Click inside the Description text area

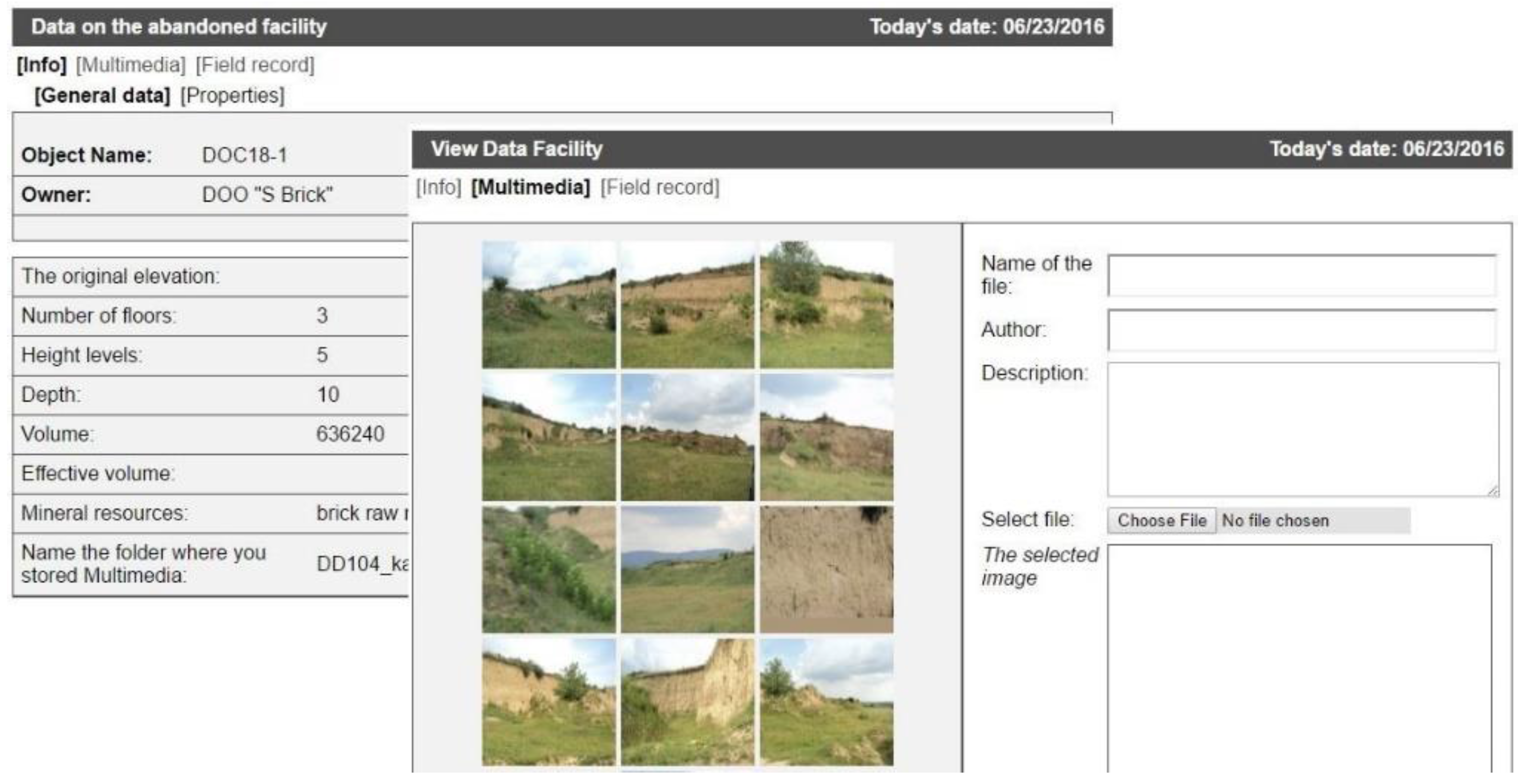click(1302, 429)
